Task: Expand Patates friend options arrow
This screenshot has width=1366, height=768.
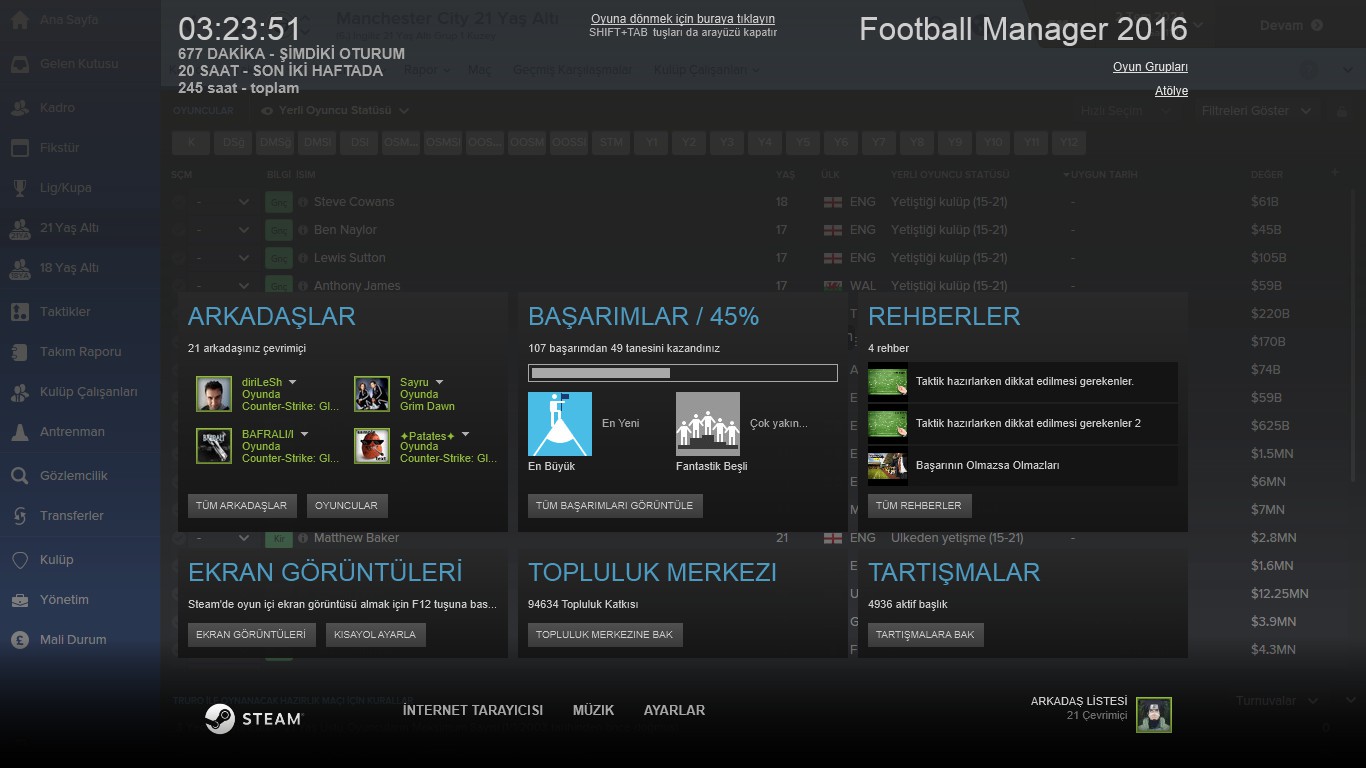Action: click(x=465, y=435)
